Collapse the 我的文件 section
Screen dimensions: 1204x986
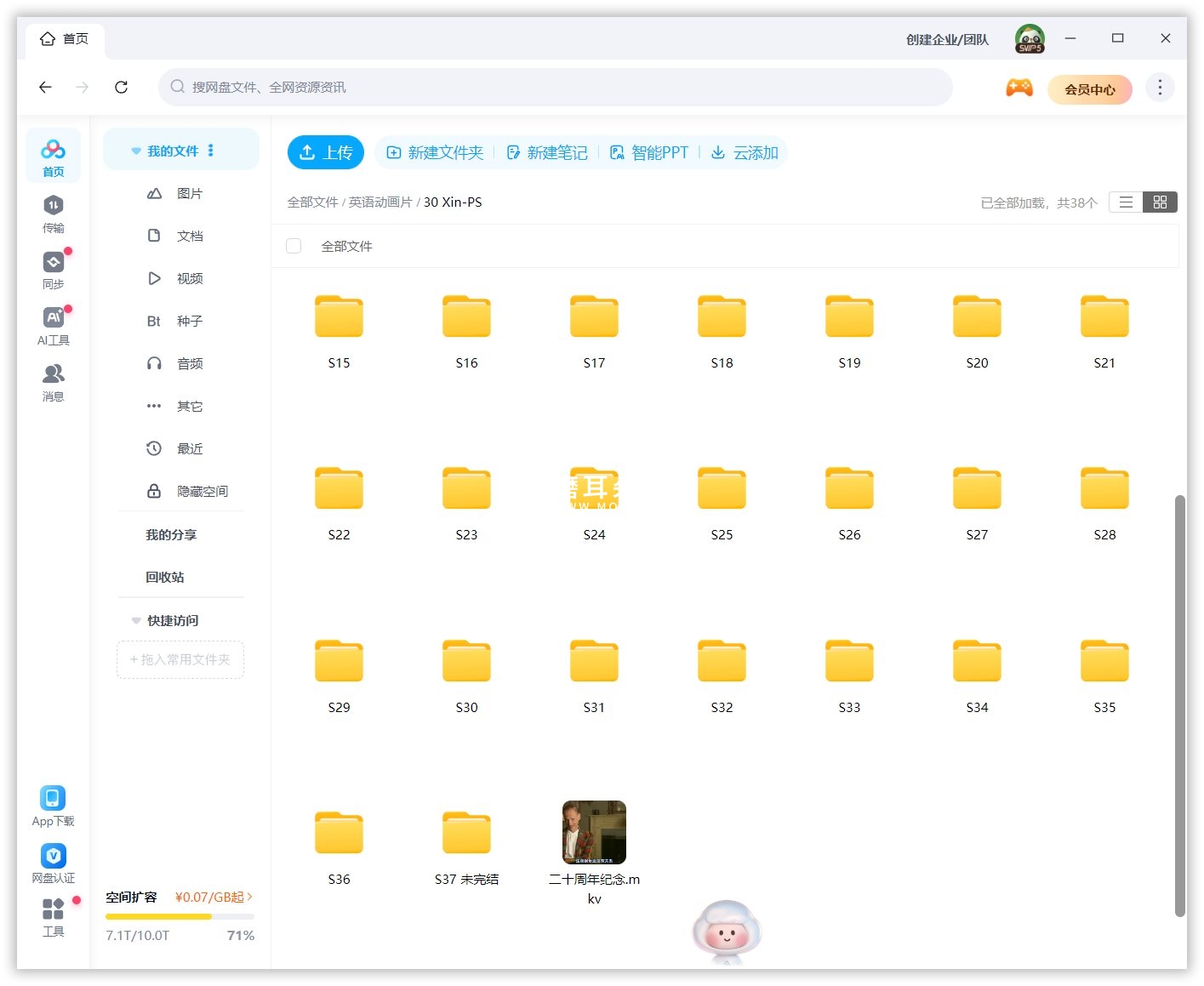(137, 151)
